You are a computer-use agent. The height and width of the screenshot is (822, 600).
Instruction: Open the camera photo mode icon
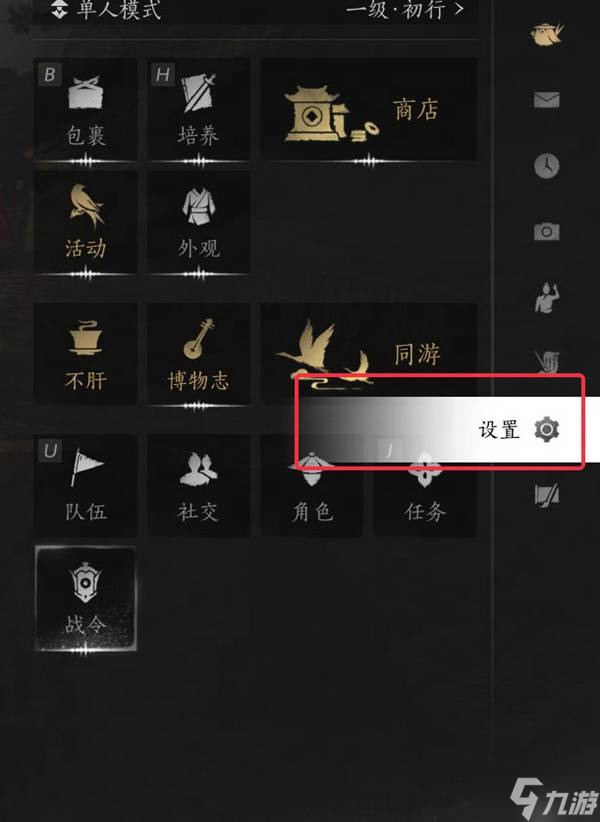547,231
